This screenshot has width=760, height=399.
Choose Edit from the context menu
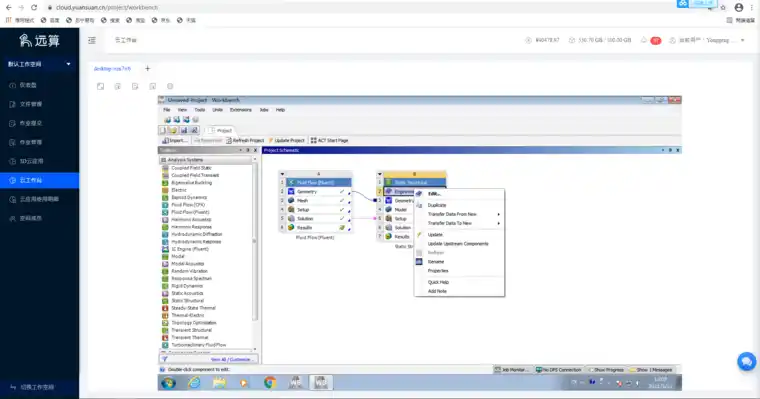(459, 193)
